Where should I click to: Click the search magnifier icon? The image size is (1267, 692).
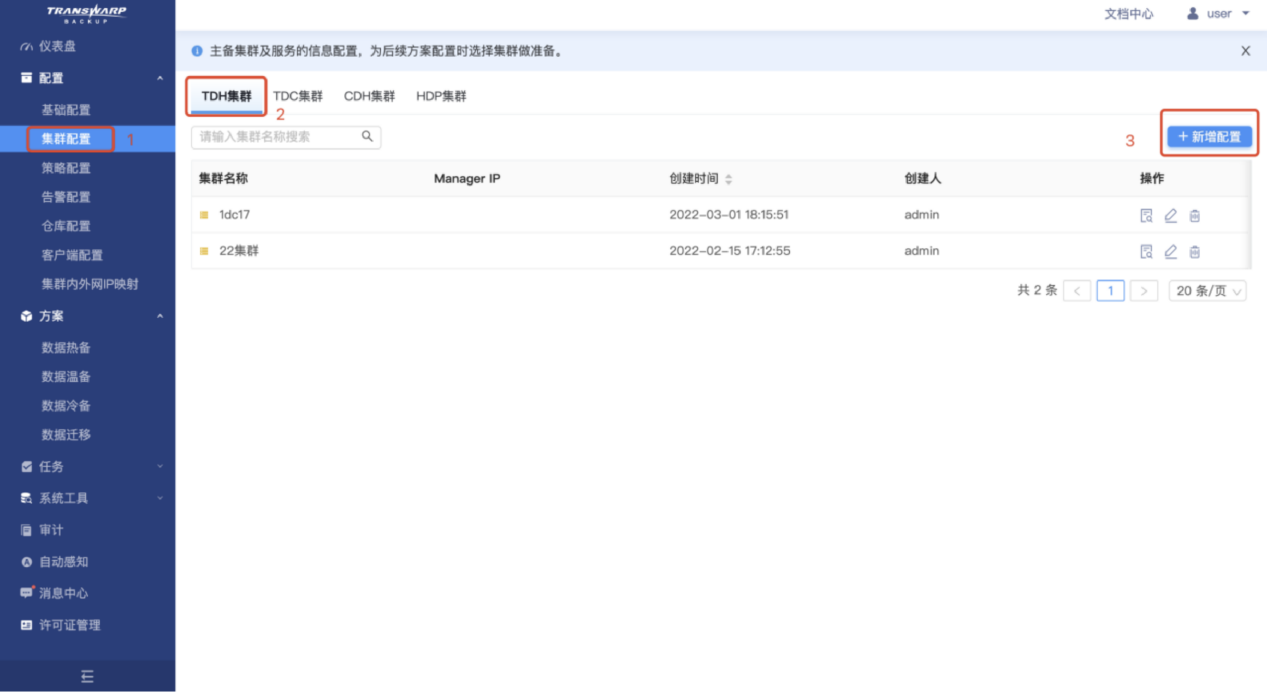(367, 137)
